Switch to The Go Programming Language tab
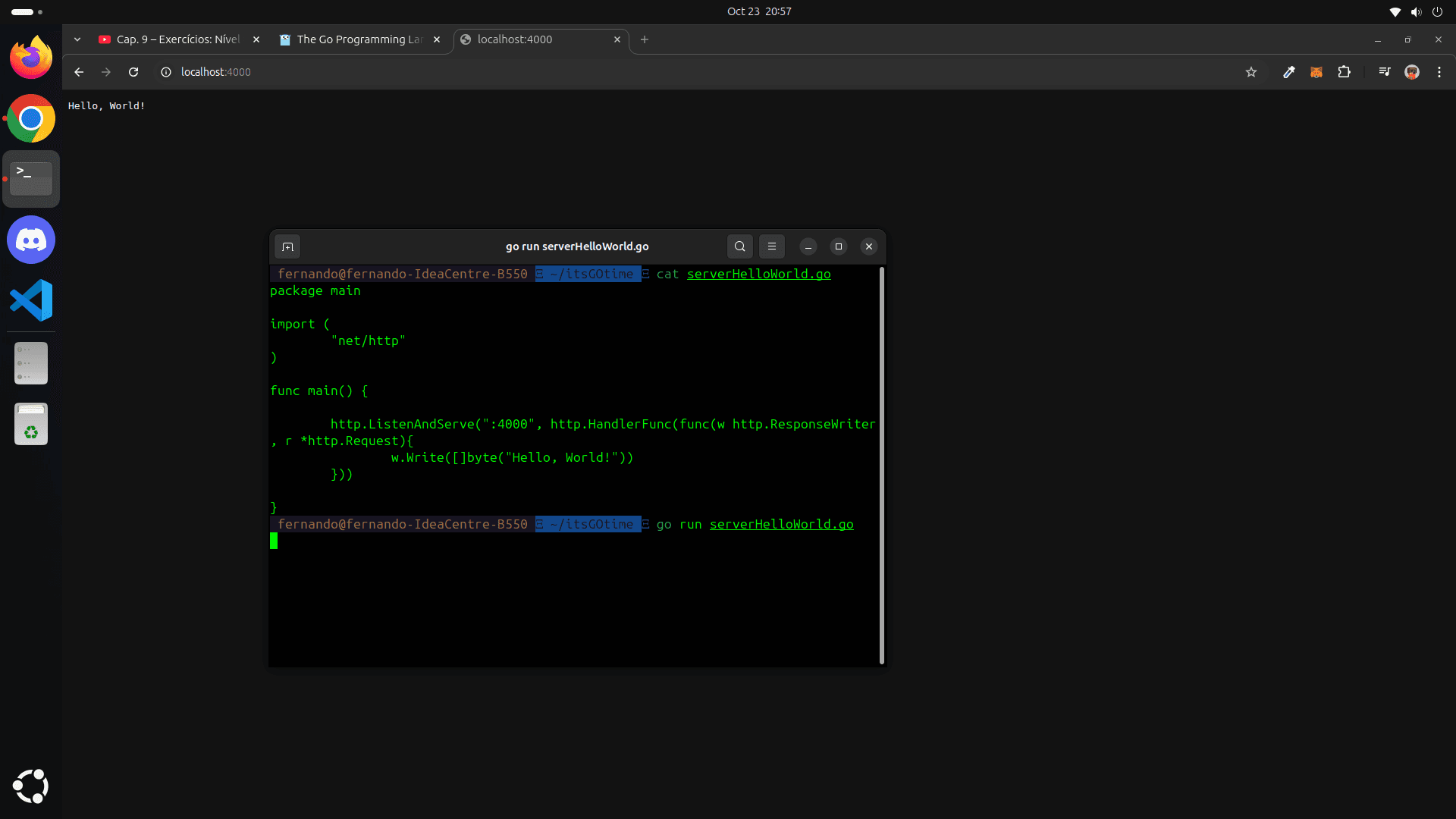The width and height of the screenshot is (1456, 819). 356,39
